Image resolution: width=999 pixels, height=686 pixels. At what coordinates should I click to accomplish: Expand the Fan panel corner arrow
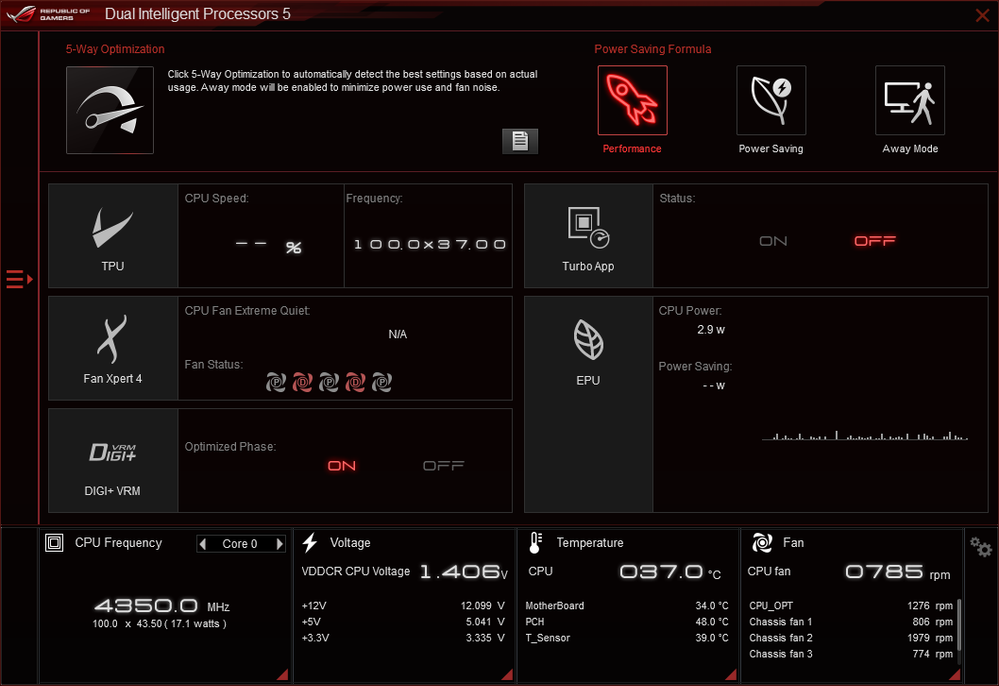click(x=954, y=674)
